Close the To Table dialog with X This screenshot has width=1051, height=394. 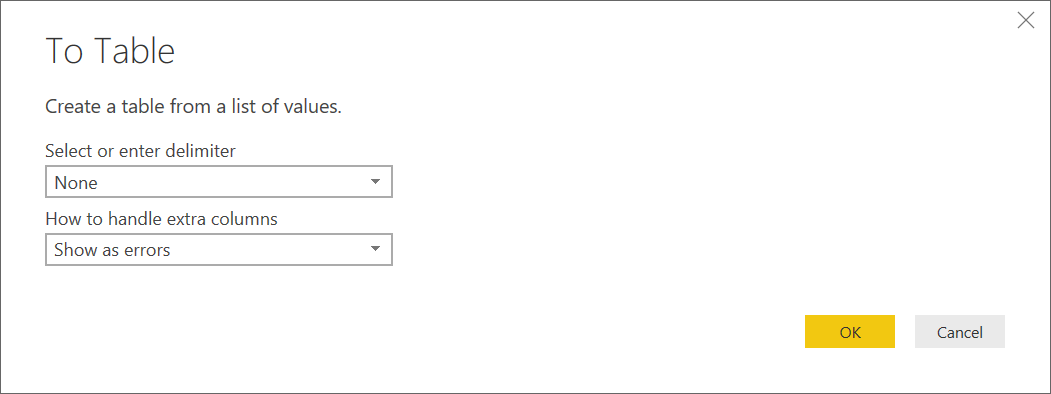1026,21
